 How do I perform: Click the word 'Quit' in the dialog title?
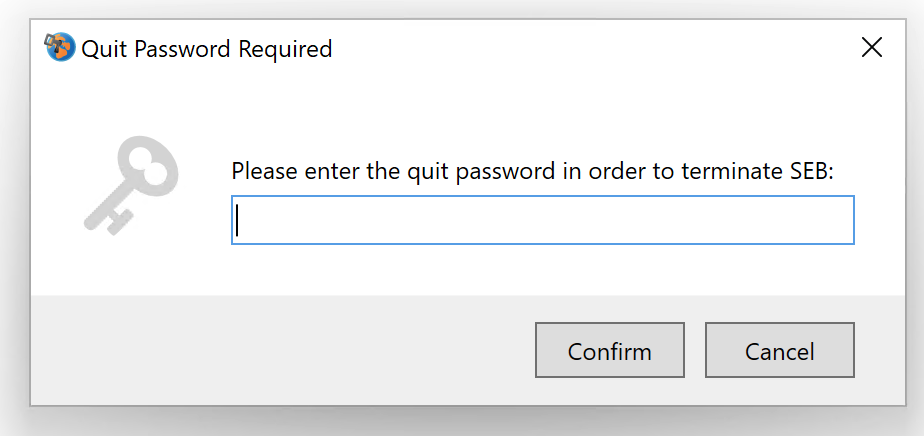(x=104, y=49)
